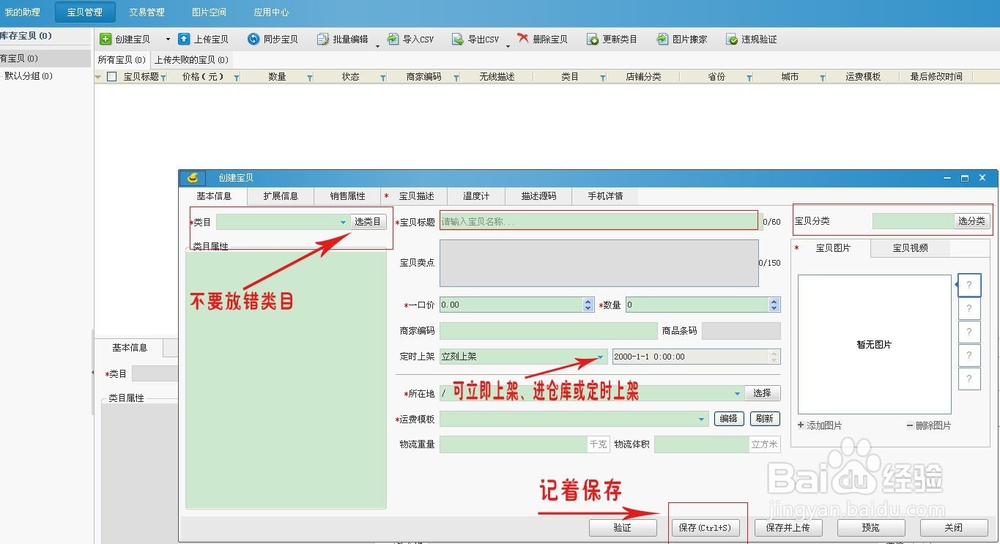Open the dropdown arrow after 批量编辑
1000x544 pixels.
coord(378,45)
